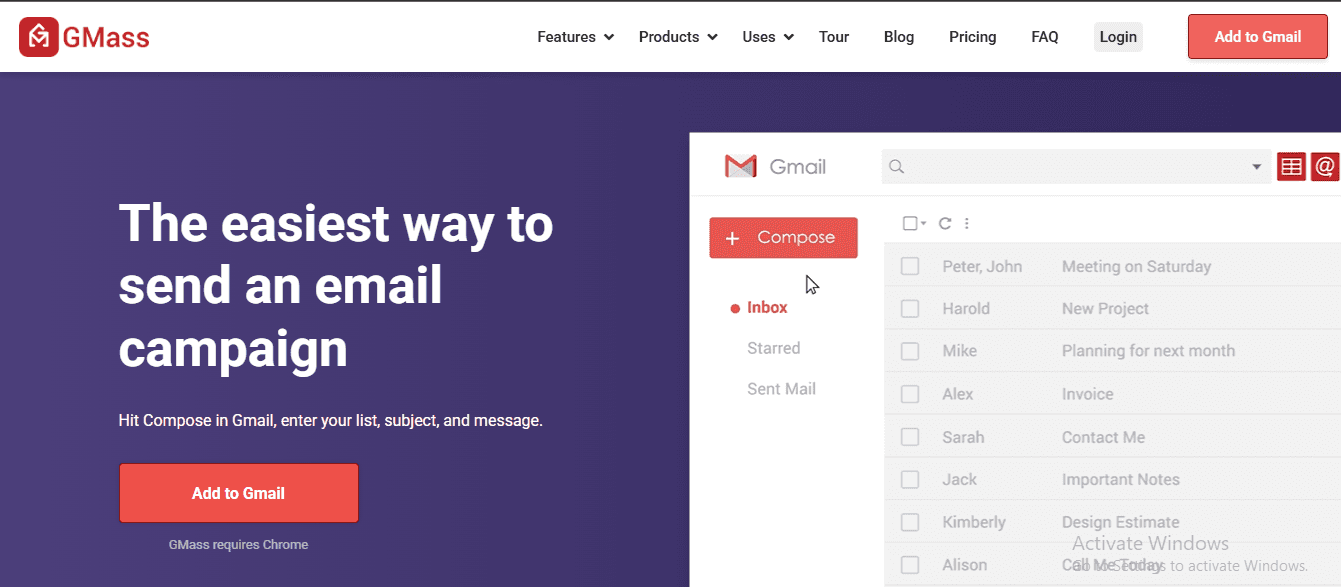The image size is (1341, 587).
Task: Check the Peter, John email checkbox
Action: pyautogui.click(x=910, y=266)
